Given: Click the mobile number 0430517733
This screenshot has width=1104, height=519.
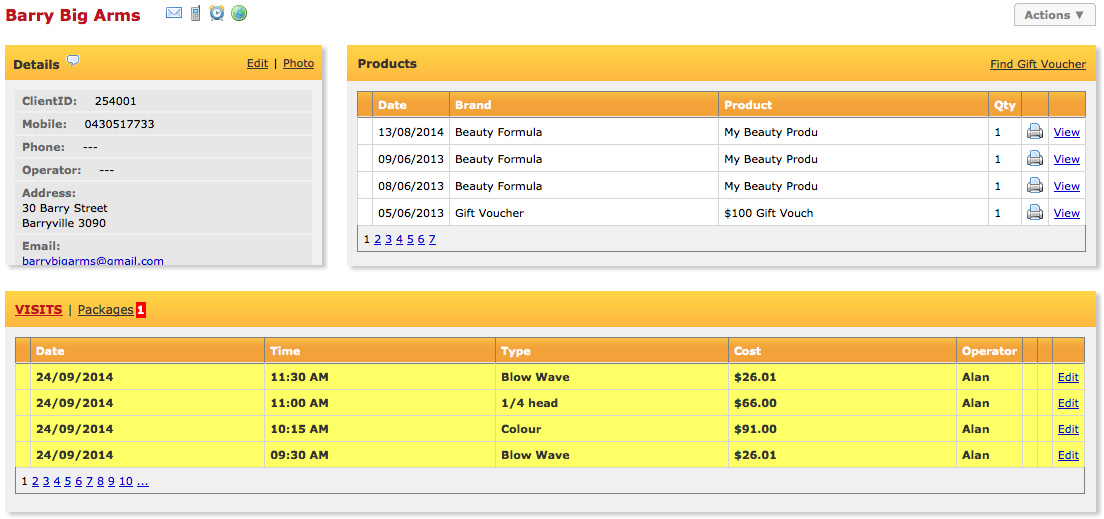Looking at the screenshot, I should point(120,124).
